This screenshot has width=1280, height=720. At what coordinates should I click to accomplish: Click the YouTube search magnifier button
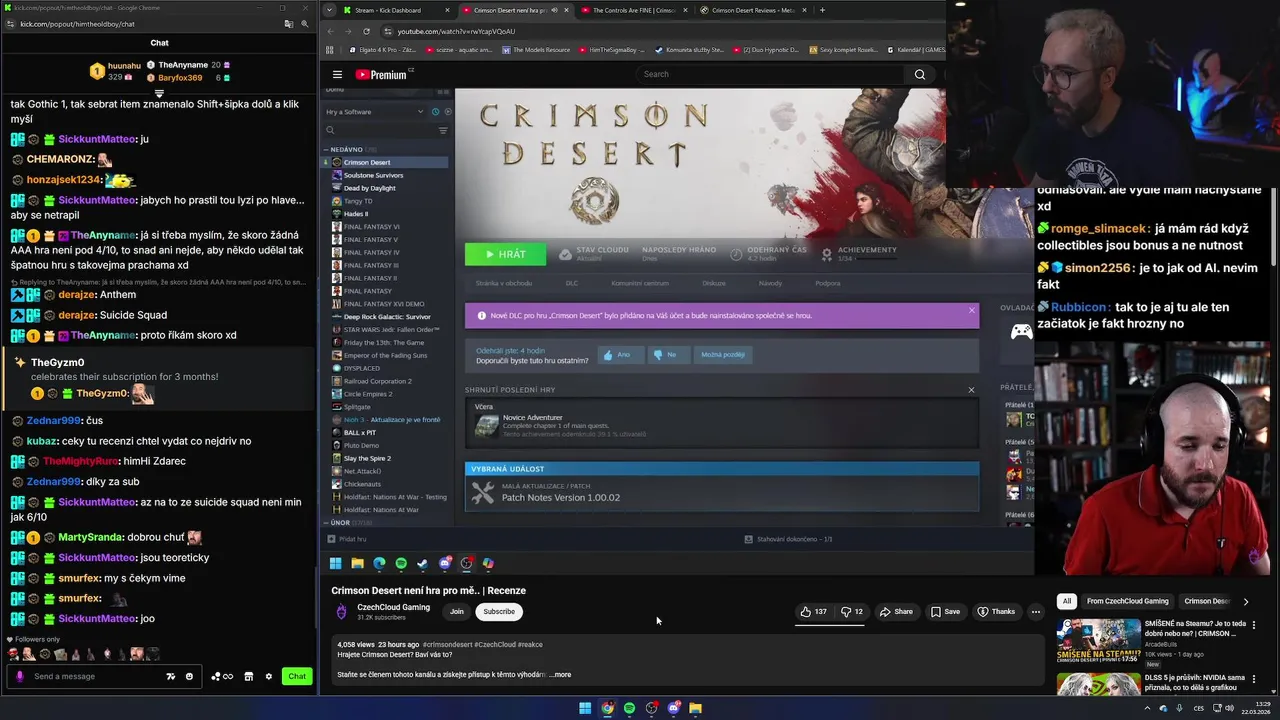(x=920, y=74)
